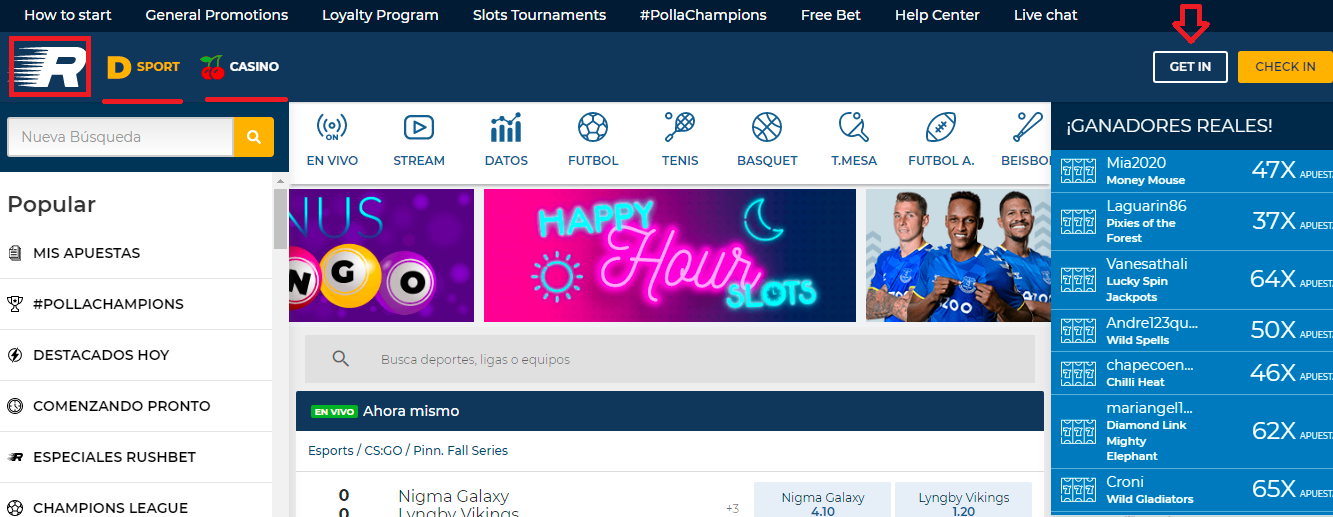Click the slot icon beside Mia2020
Viewport: 1333px width, 517px height.
(1078, 170)
